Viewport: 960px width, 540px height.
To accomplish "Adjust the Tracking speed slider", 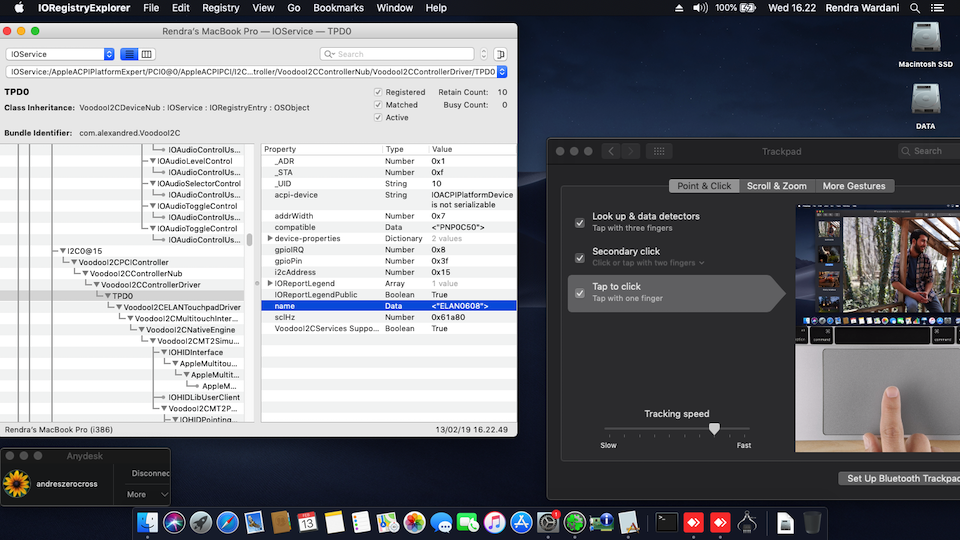I will (714, 429).
